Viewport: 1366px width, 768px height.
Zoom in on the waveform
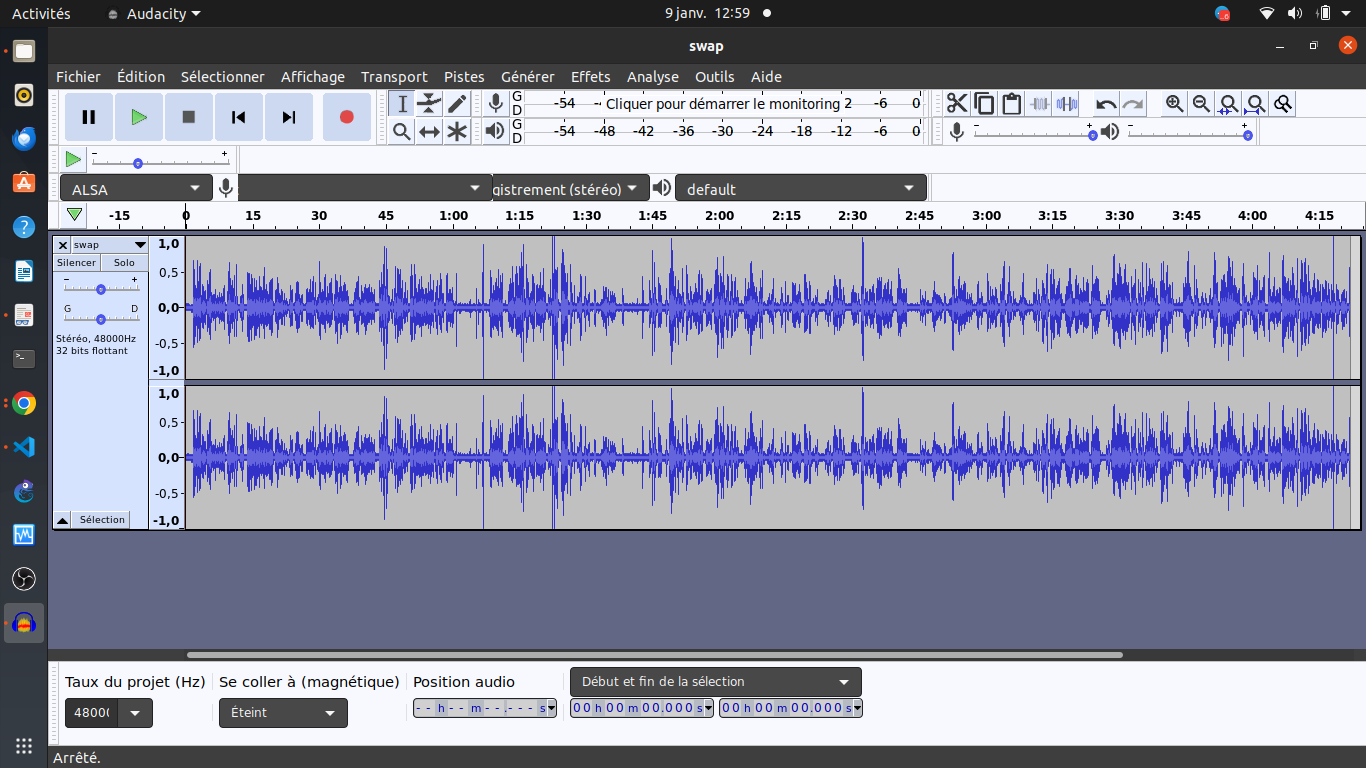coord(1175,104)
